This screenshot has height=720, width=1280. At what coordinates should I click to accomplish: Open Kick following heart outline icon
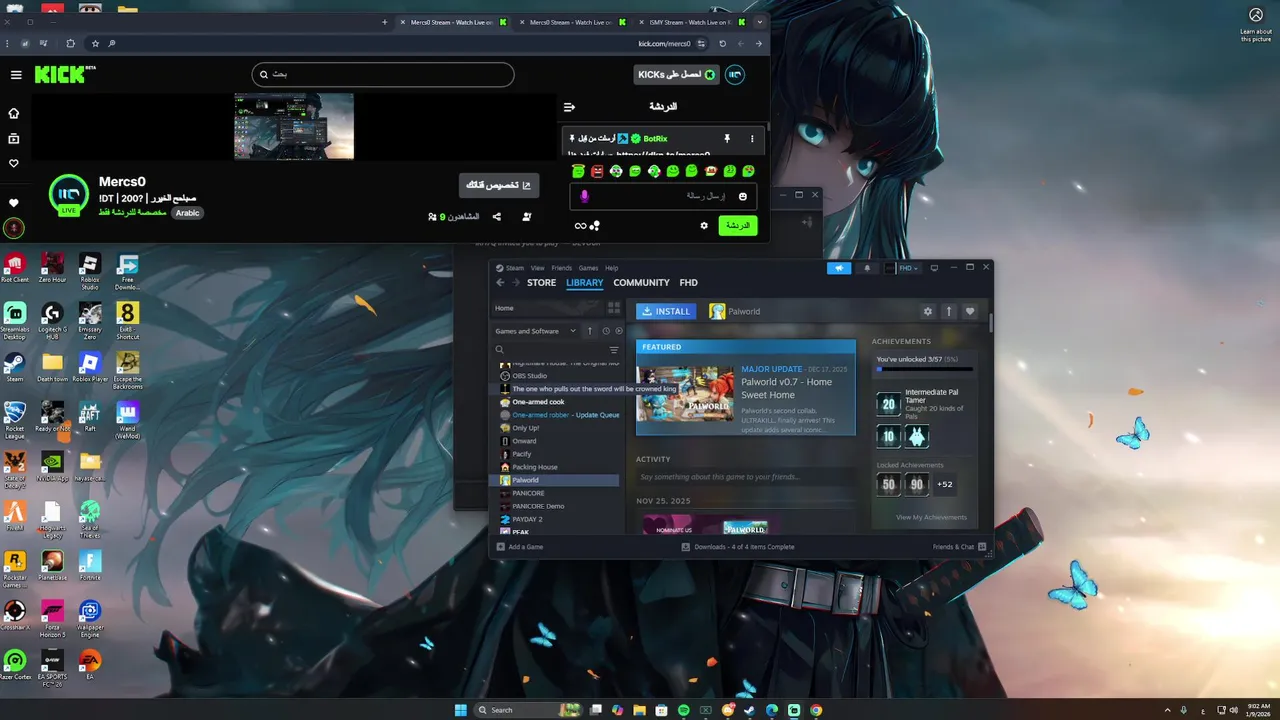coord(14,163)
